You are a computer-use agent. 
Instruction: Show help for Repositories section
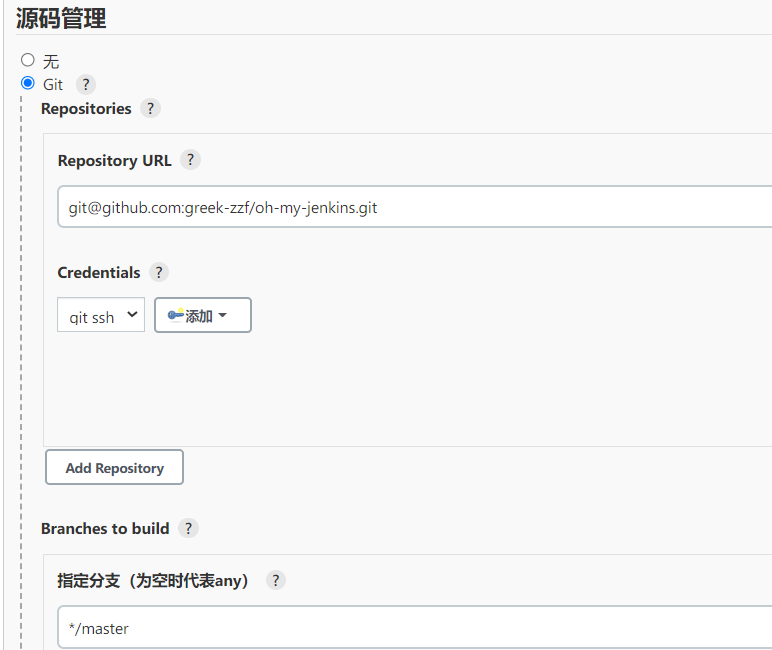[150, 108]
